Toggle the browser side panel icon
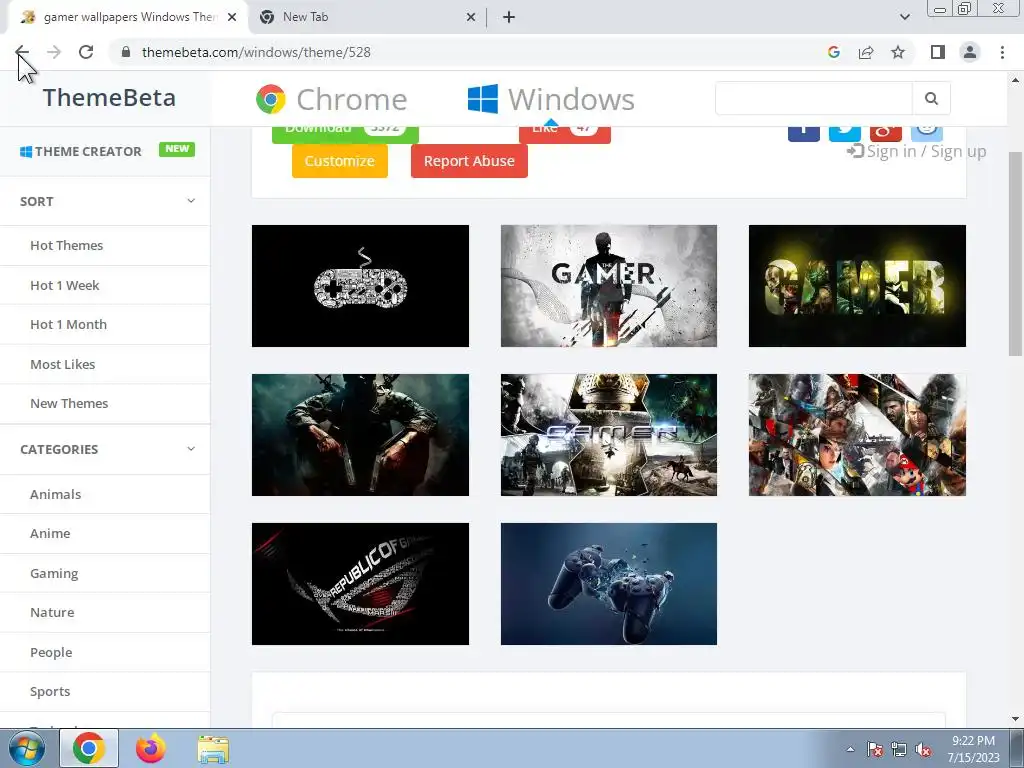1024x768 pixels. pos(938,52)
